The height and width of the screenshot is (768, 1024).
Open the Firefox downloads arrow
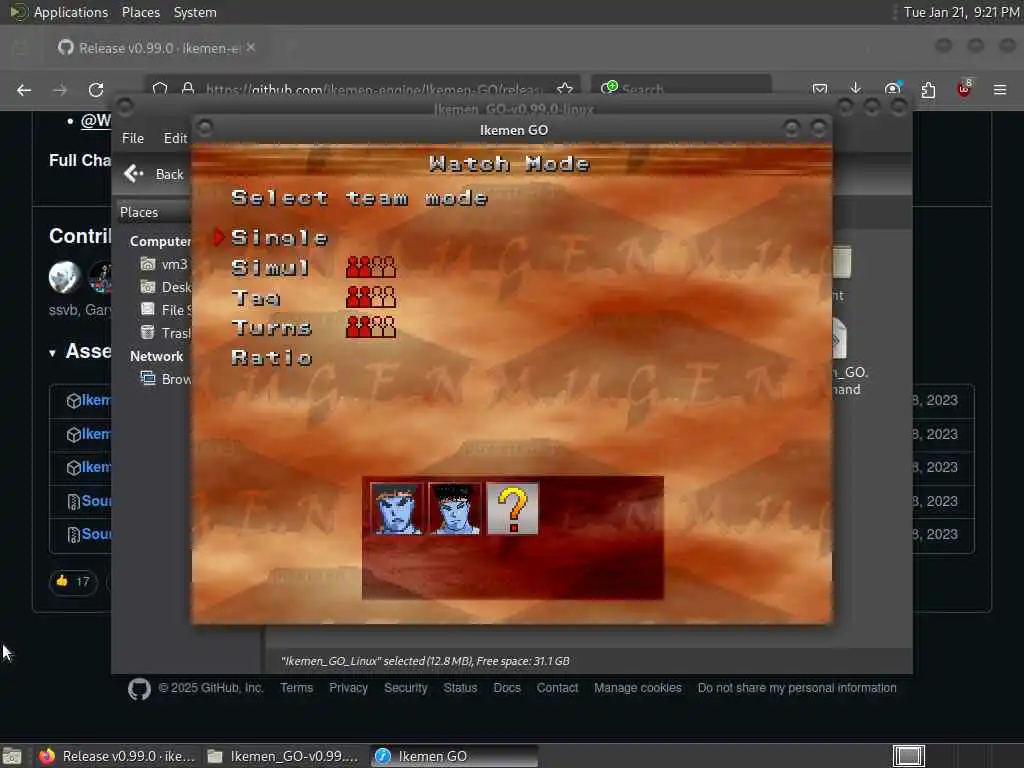click(x=856, y=89)
